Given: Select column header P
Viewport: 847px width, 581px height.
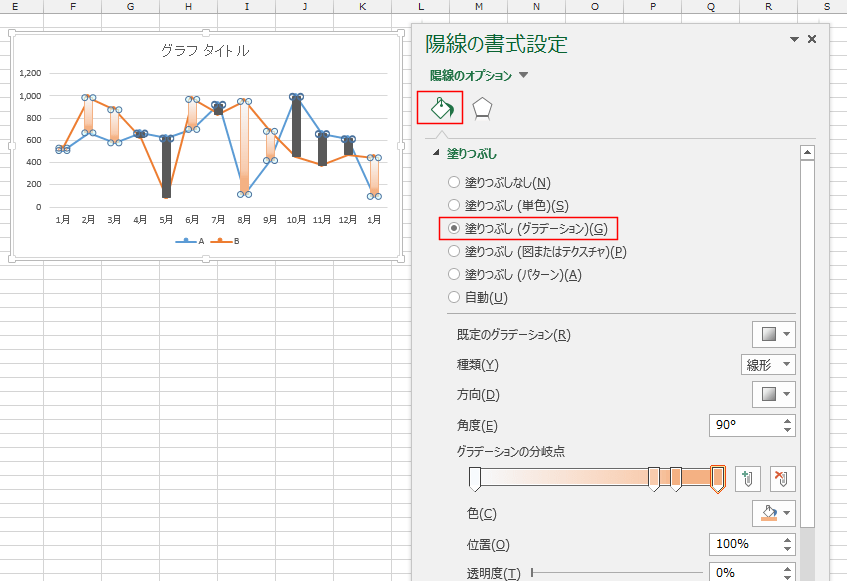Looking at the screenshot, I should (653, 6).
